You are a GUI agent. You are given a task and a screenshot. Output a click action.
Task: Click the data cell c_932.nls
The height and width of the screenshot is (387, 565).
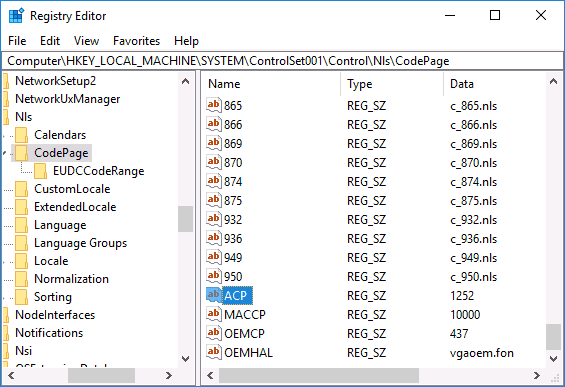click(473, 220)
